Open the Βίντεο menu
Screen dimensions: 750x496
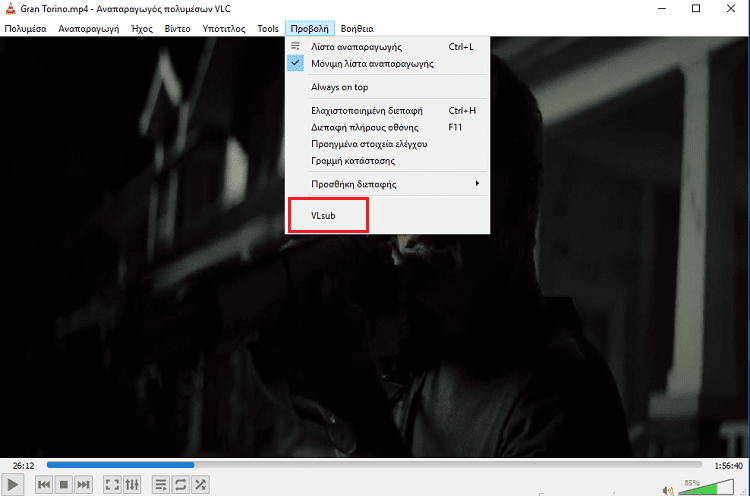tap(177, 29)
